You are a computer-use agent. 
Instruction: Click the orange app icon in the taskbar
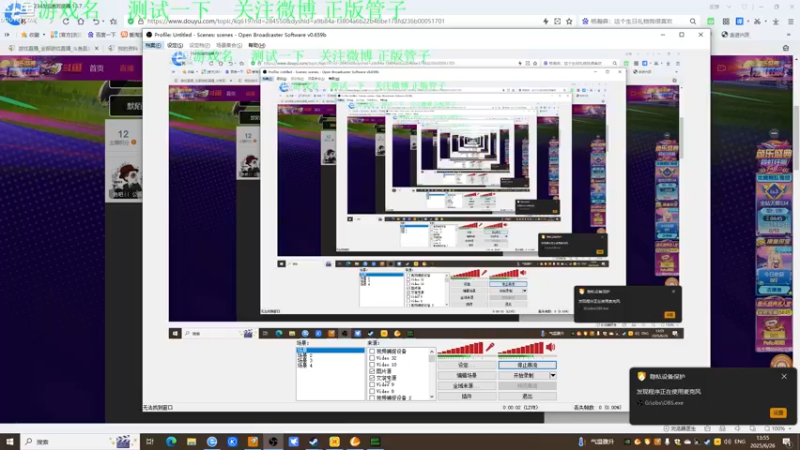pos(253,441)
